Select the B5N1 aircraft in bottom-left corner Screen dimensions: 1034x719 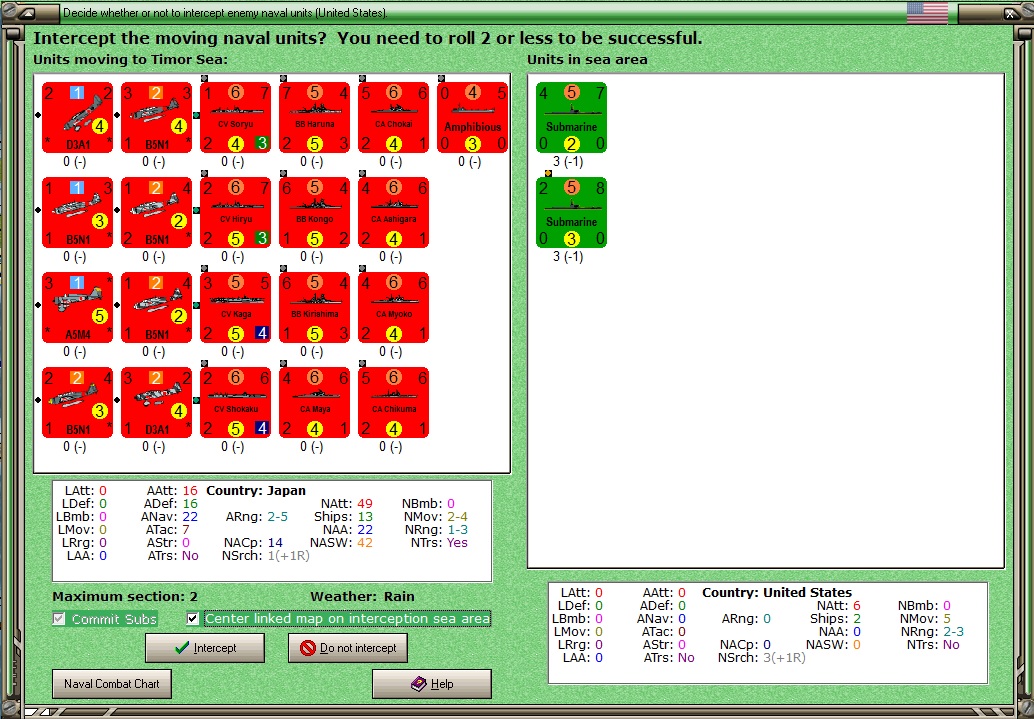(x=77, y=402)
